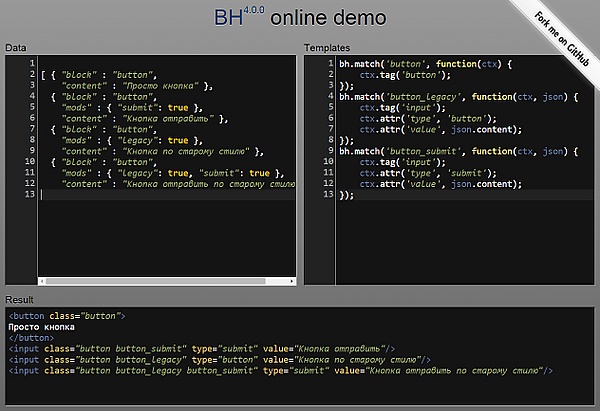Place cursor on empty line 13 in Data editor
Viewport: 600px width, 411px height.
tap(167, 194)
